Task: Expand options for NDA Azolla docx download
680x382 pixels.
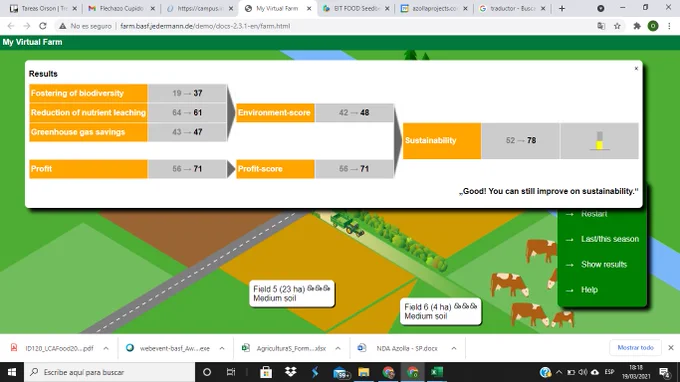Action: click(454, 348)
